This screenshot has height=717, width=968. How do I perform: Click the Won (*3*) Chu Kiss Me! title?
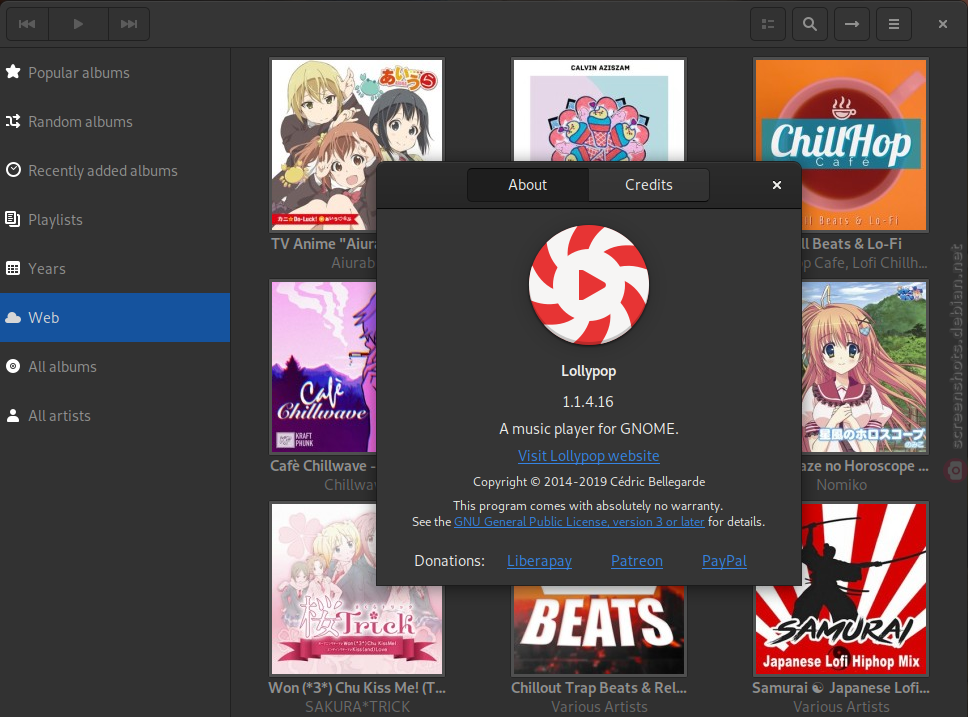pyautogui.click(x=357, y=687)
